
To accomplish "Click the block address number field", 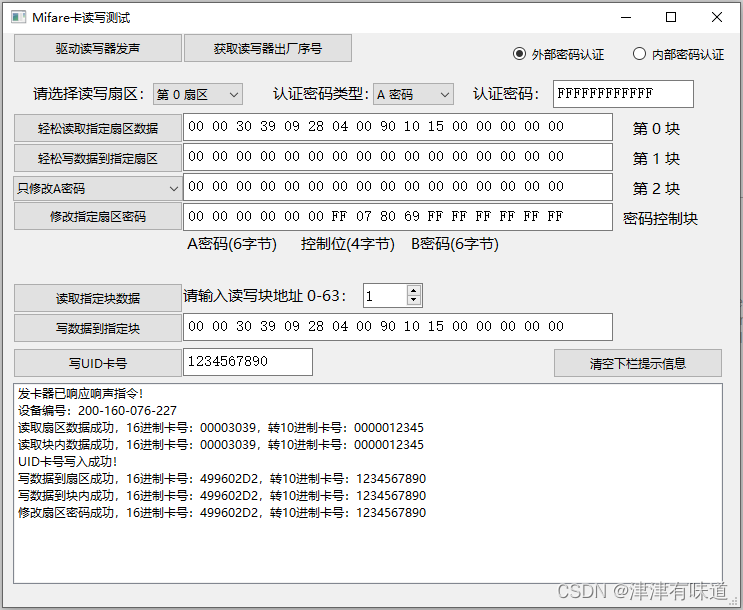I will point(385,296).
